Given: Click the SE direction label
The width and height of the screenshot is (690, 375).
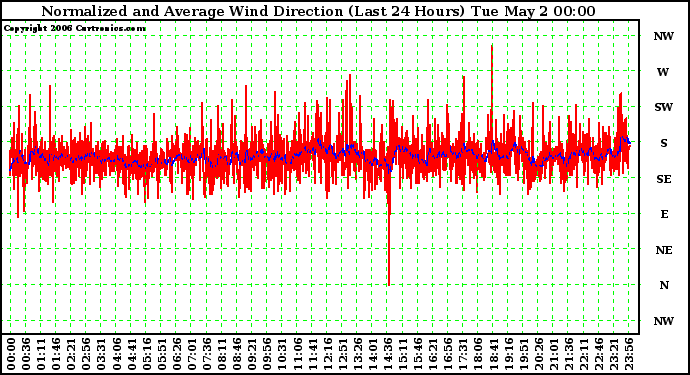Looking at the screenshot, I should (664, 179).
